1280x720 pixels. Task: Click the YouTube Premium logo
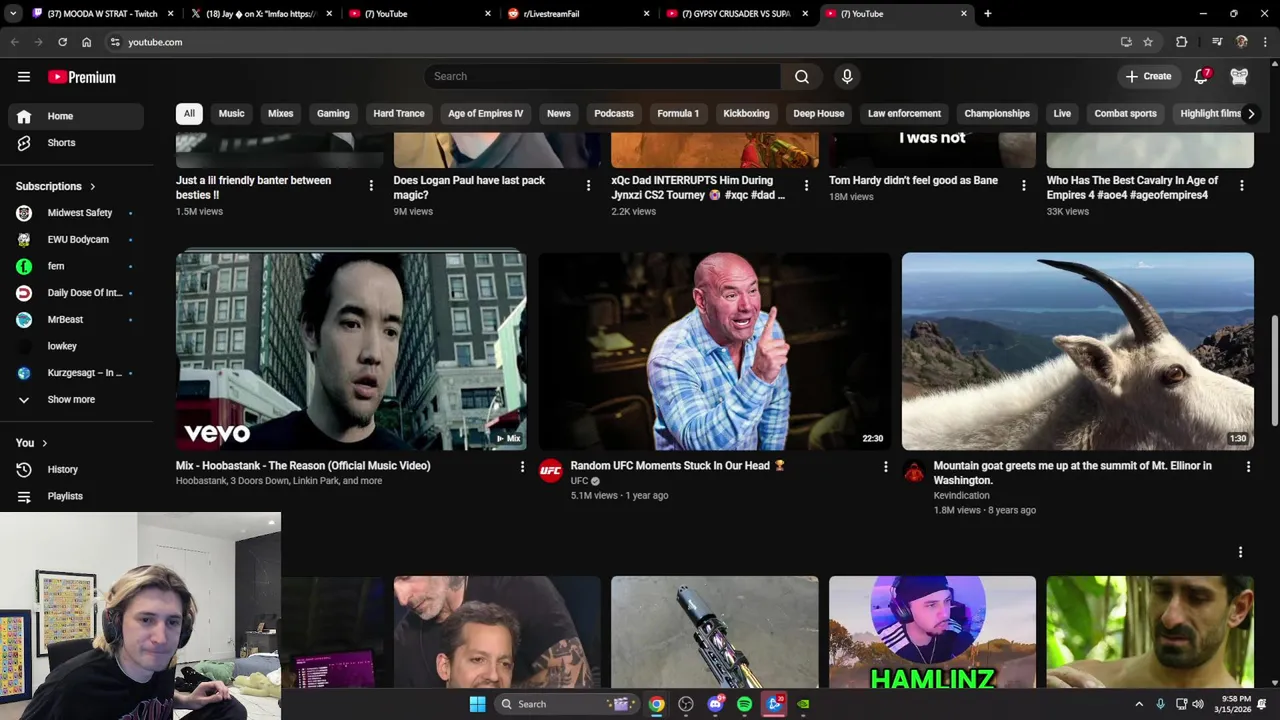(82, 77)
